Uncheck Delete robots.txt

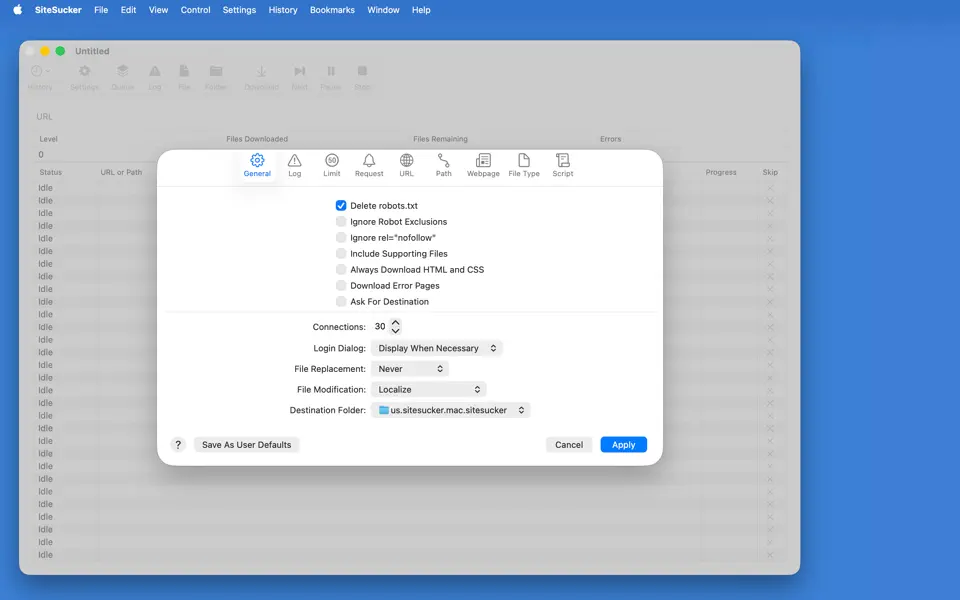(341, 205)
